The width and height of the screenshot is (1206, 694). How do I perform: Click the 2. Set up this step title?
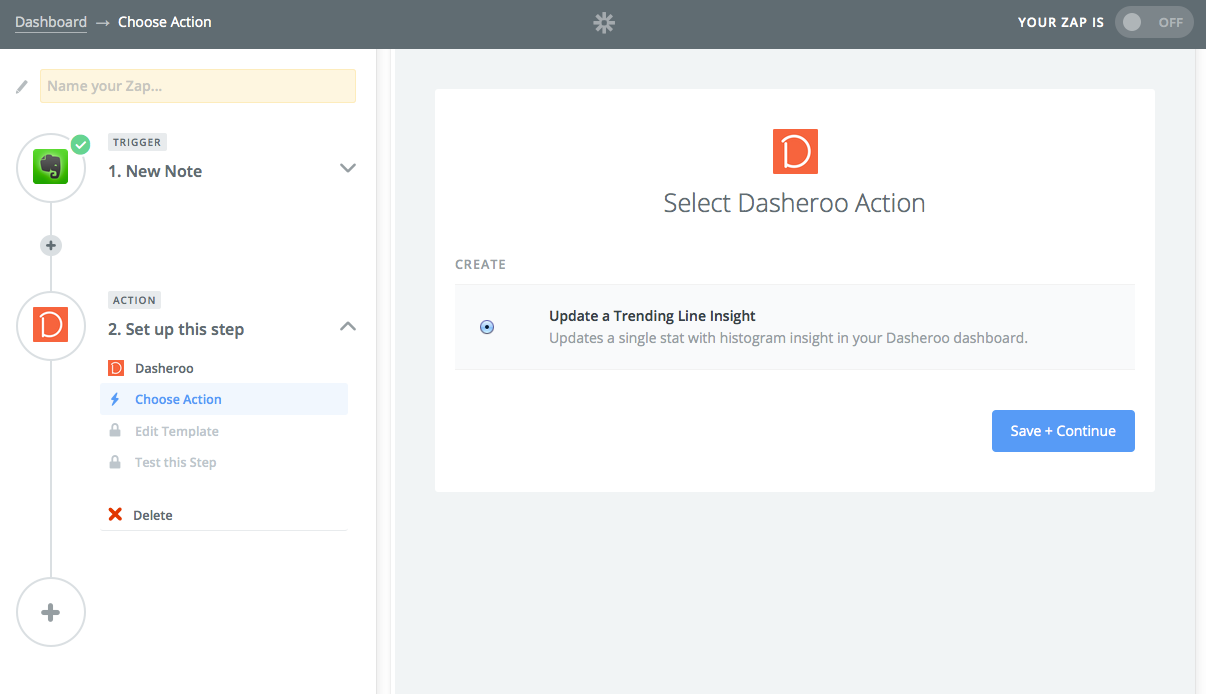click(x=176, y=329)
